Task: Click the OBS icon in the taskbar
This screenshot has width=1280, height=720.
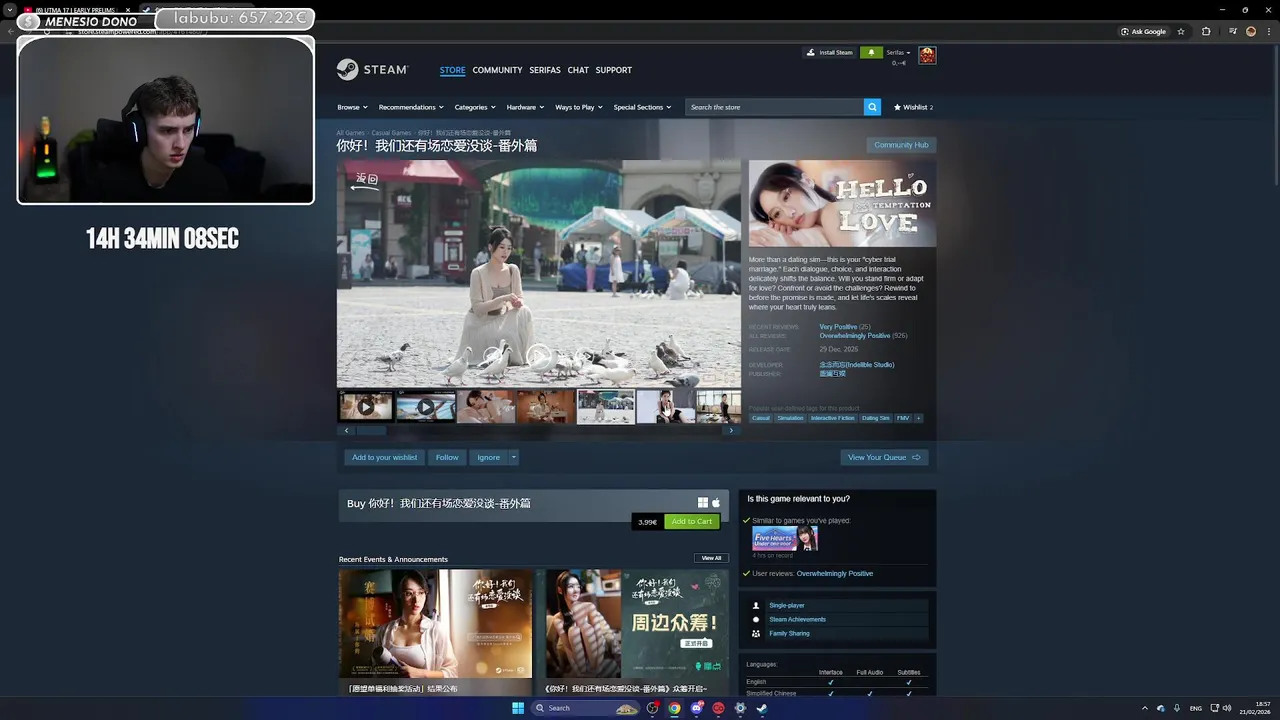Action: [x=653, y=708]
